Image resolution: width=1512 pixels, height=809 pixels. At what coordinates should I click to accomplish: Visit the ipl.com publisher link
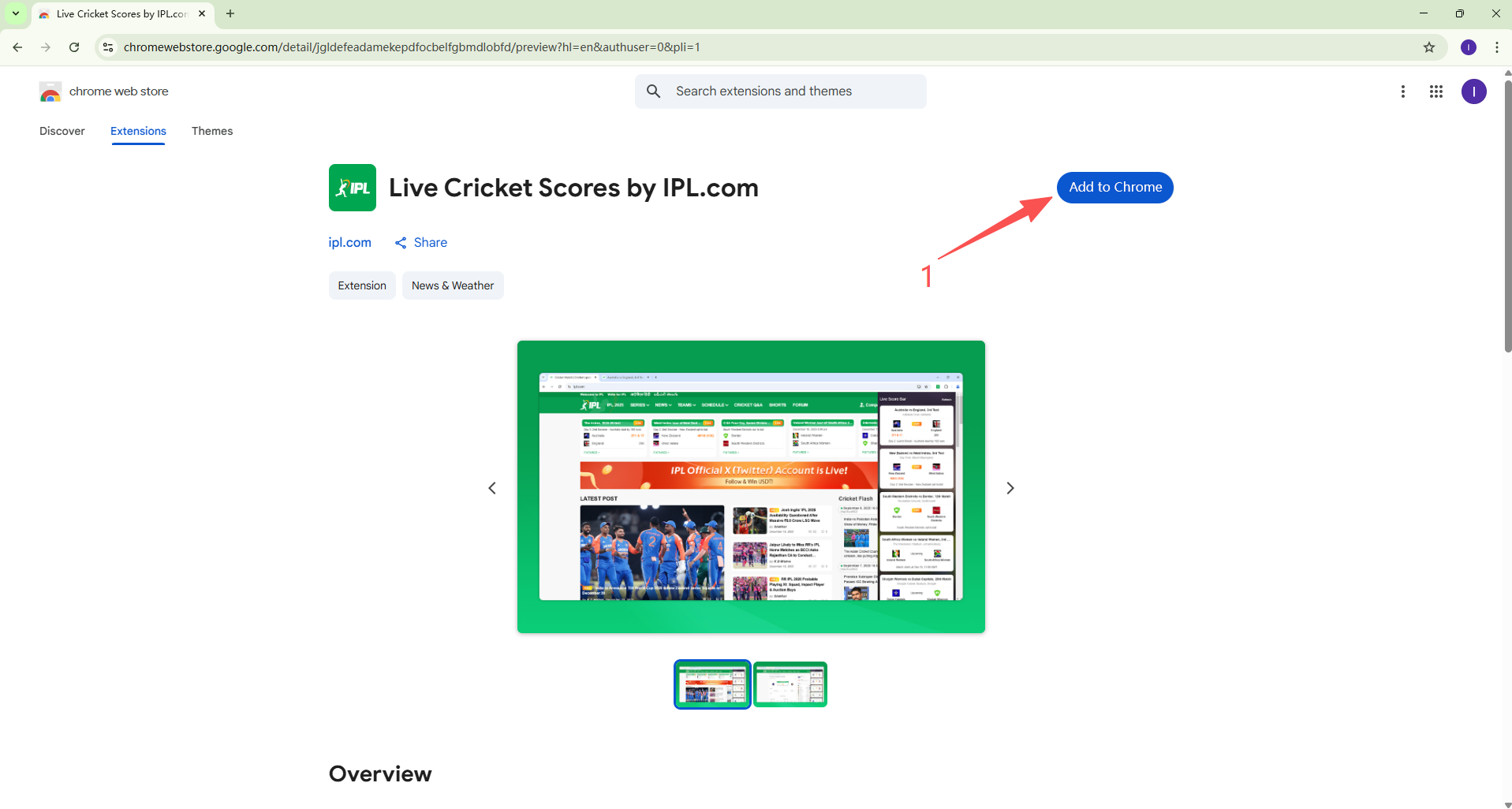point(349,243)
